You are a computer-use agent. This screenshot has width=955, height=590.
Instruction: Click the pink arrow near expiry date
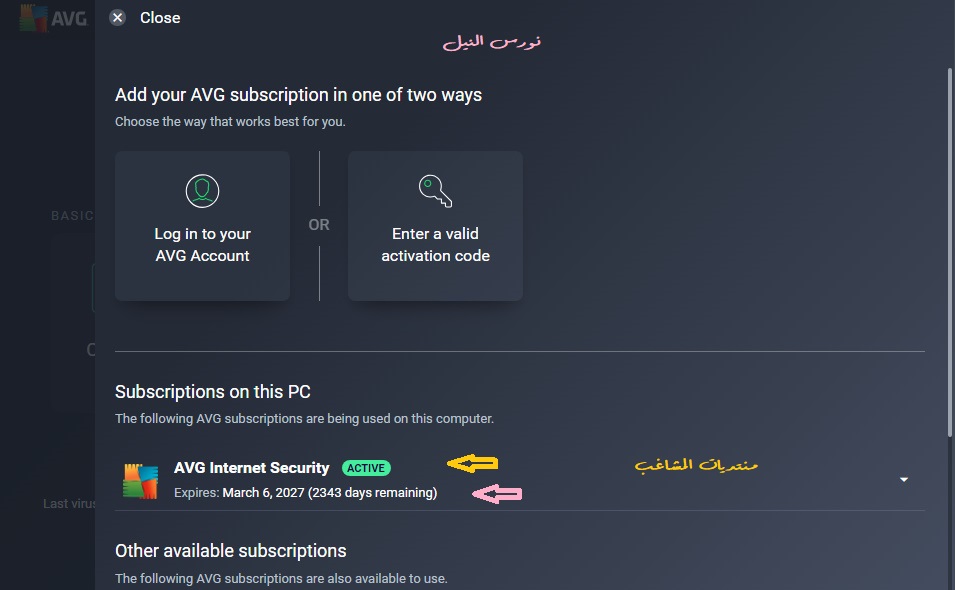tap(497, 492)
